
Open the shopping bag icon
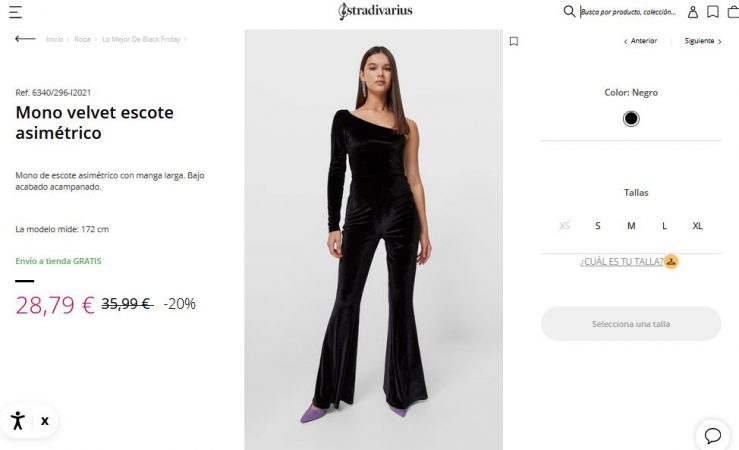tap(732, 12)
